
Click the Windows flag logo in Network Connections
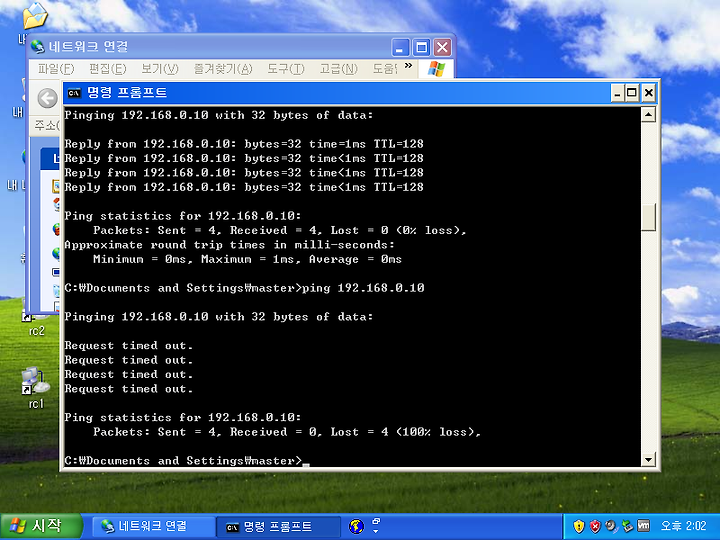436,69
